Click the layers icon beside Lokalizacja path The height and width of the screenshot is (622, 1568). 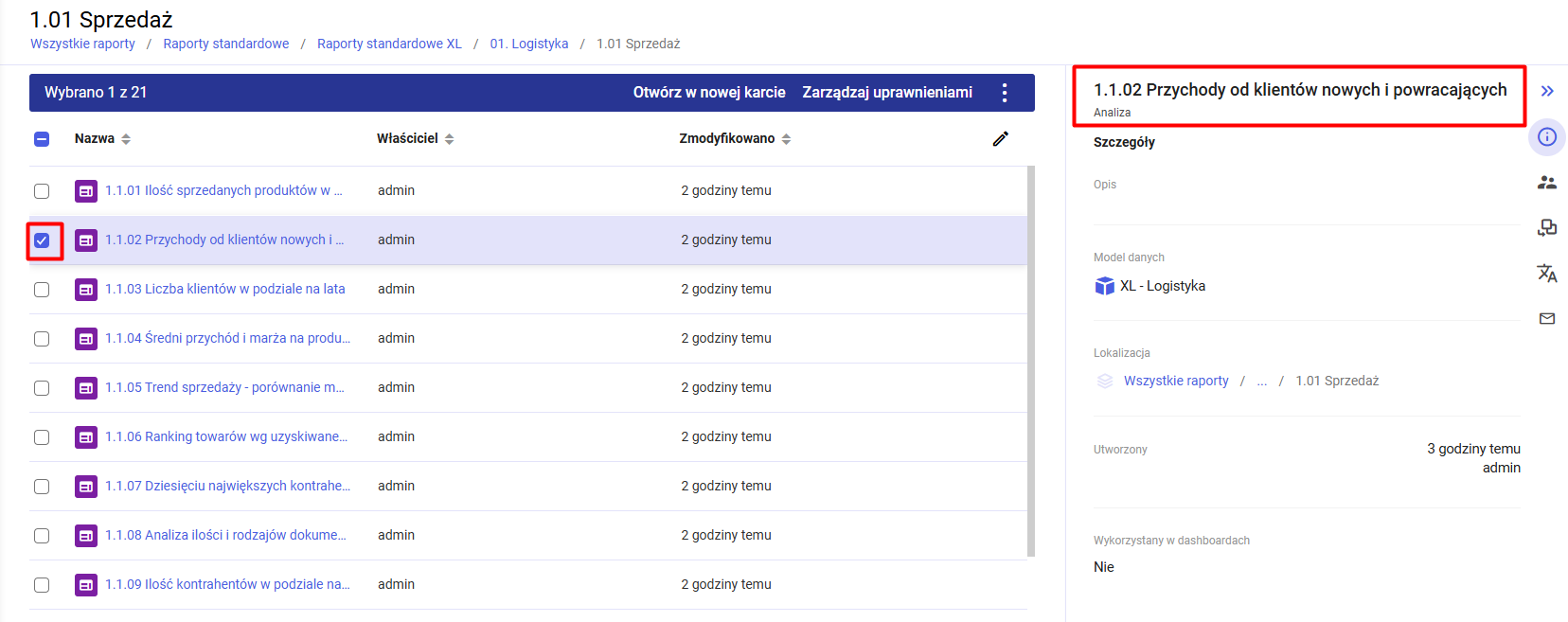pyautogui.click(x=1104, y=381)
